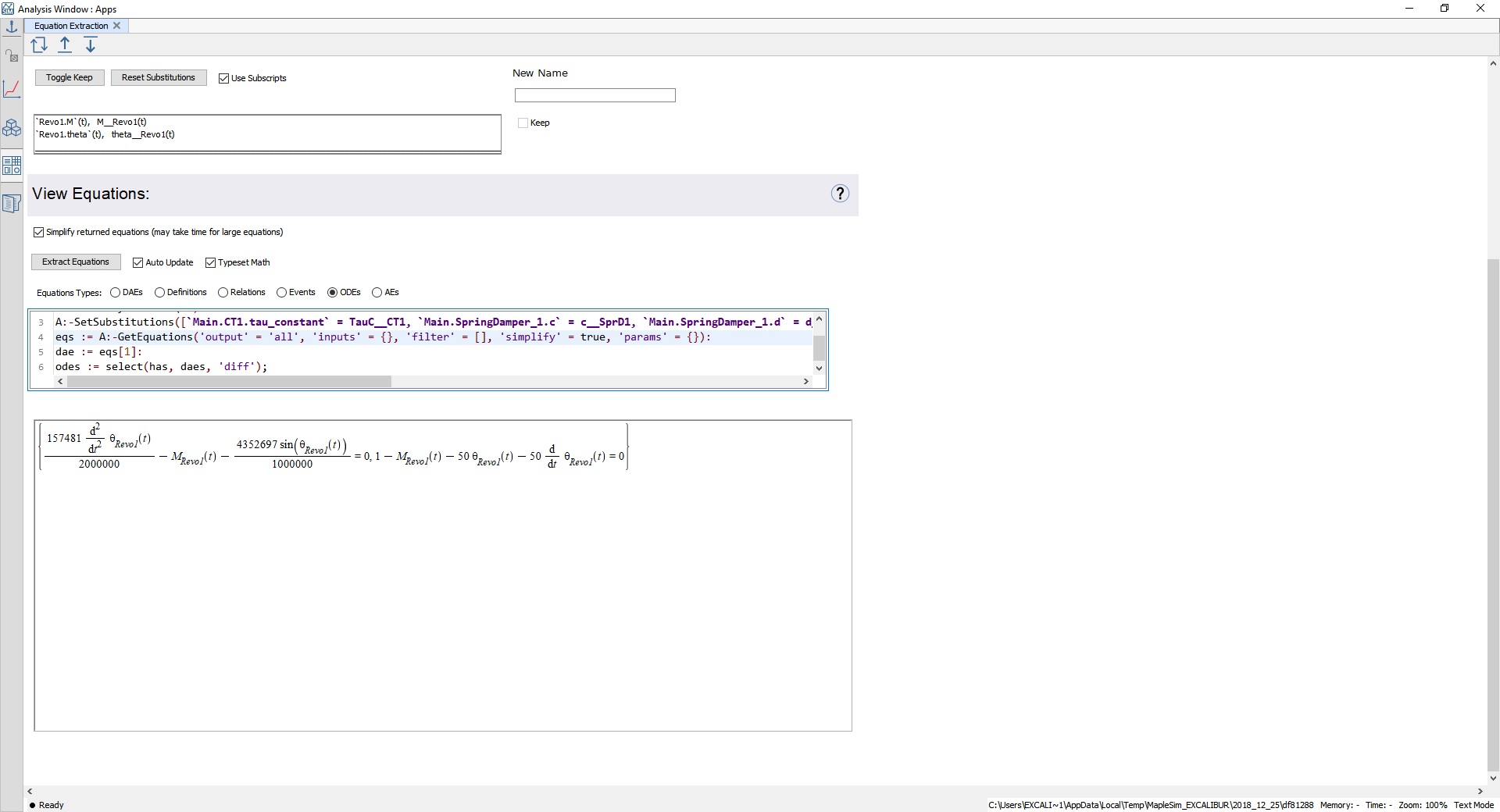Image resolution: width=1500 pixels, height=812 pixels.
Task: Open the 3D cubes visualization icon
Action: click(12, 128)
